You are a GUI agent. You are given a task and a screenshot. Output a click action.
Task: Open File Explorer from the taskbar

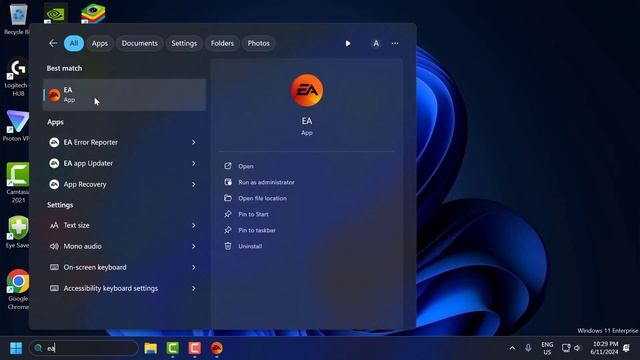tap(151, 348)
